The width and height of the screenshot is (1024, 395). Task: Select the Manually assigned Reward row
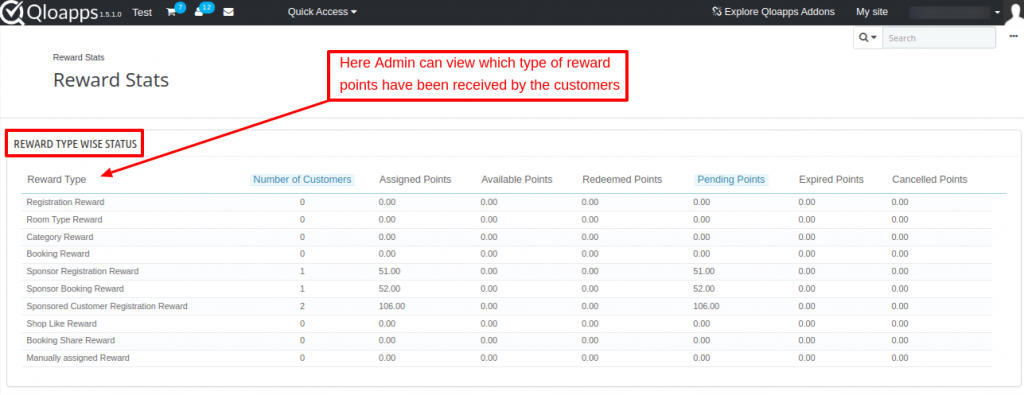506,358
